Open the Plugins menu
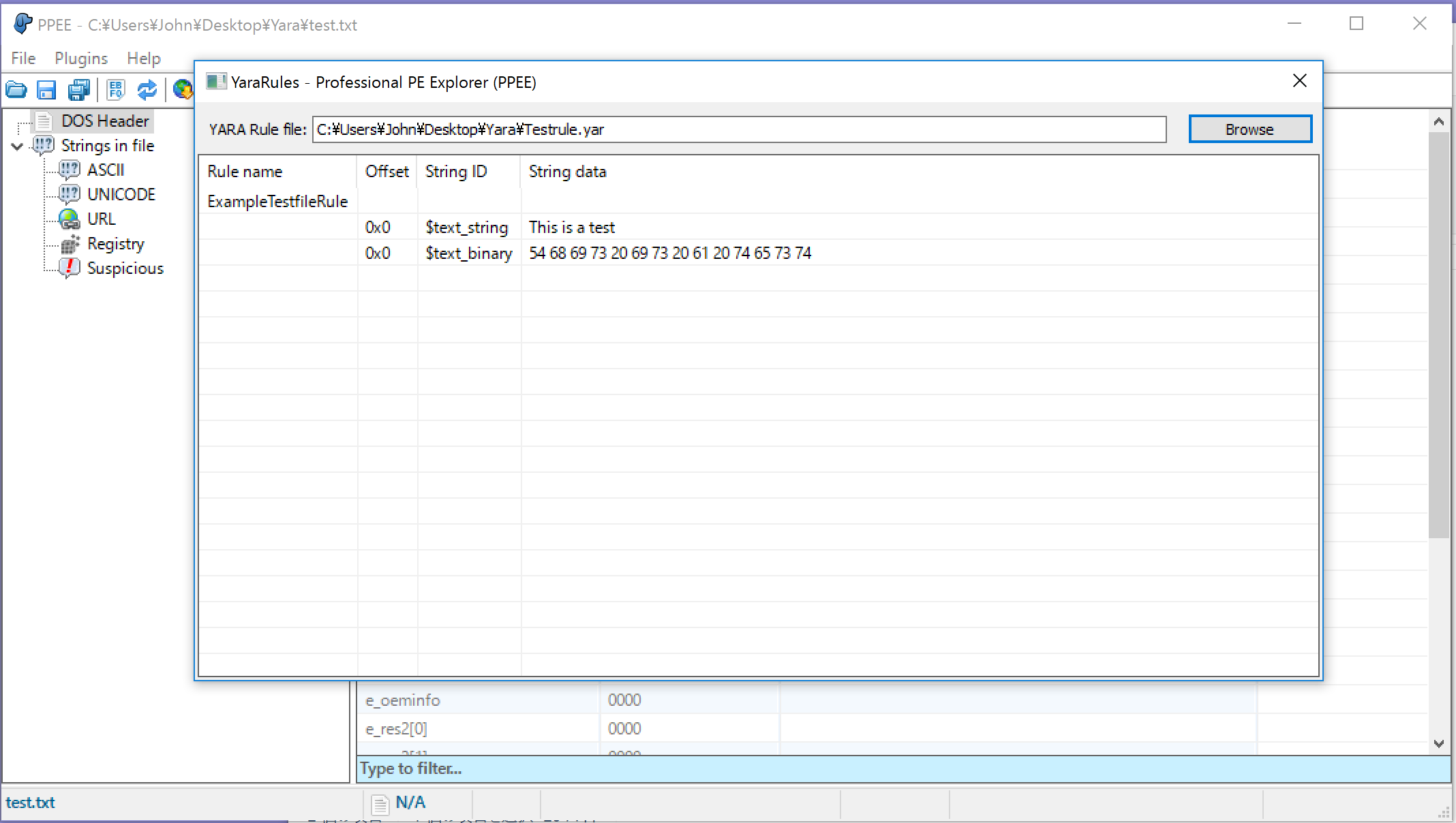Image resolution: width=1456 pixels, height=823 pixels. (x=81, y=58)
